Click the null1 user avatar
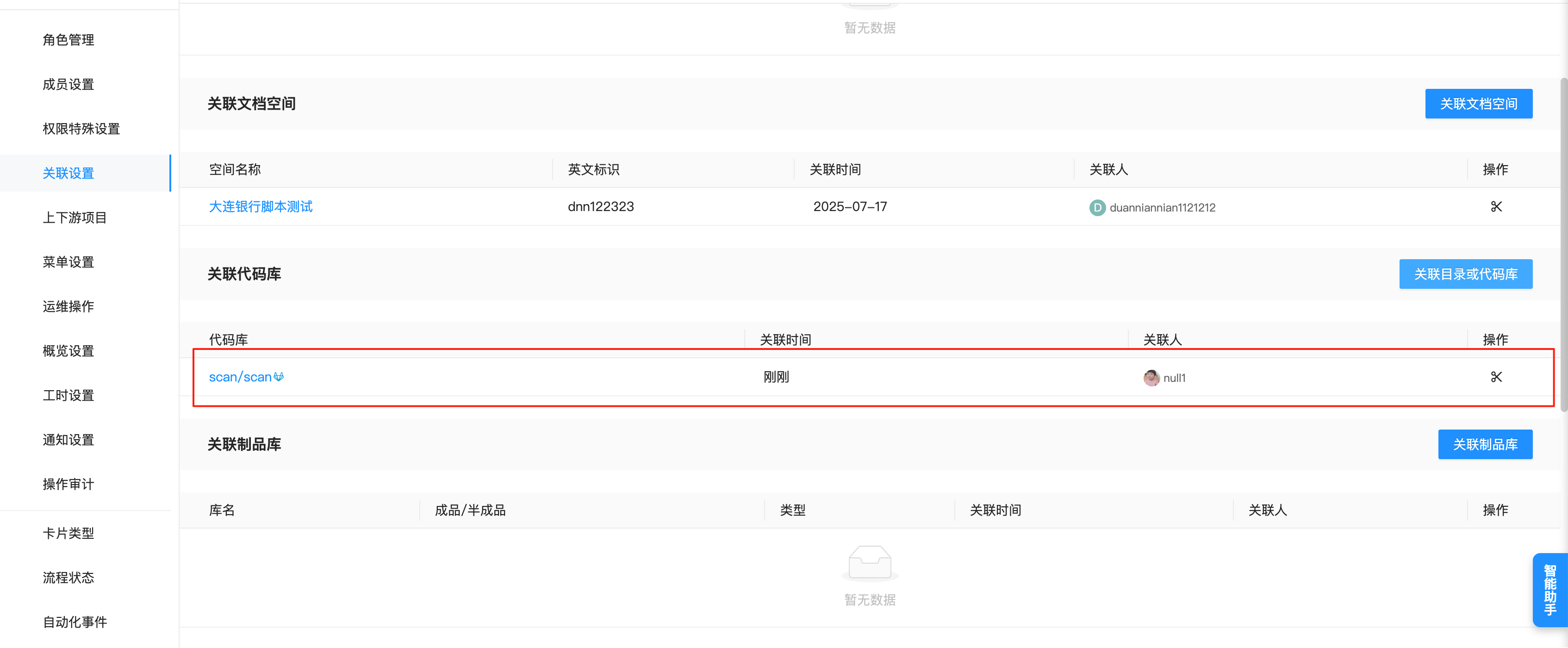Viewport: 1568px width, 648px height. pos(1151,378)
